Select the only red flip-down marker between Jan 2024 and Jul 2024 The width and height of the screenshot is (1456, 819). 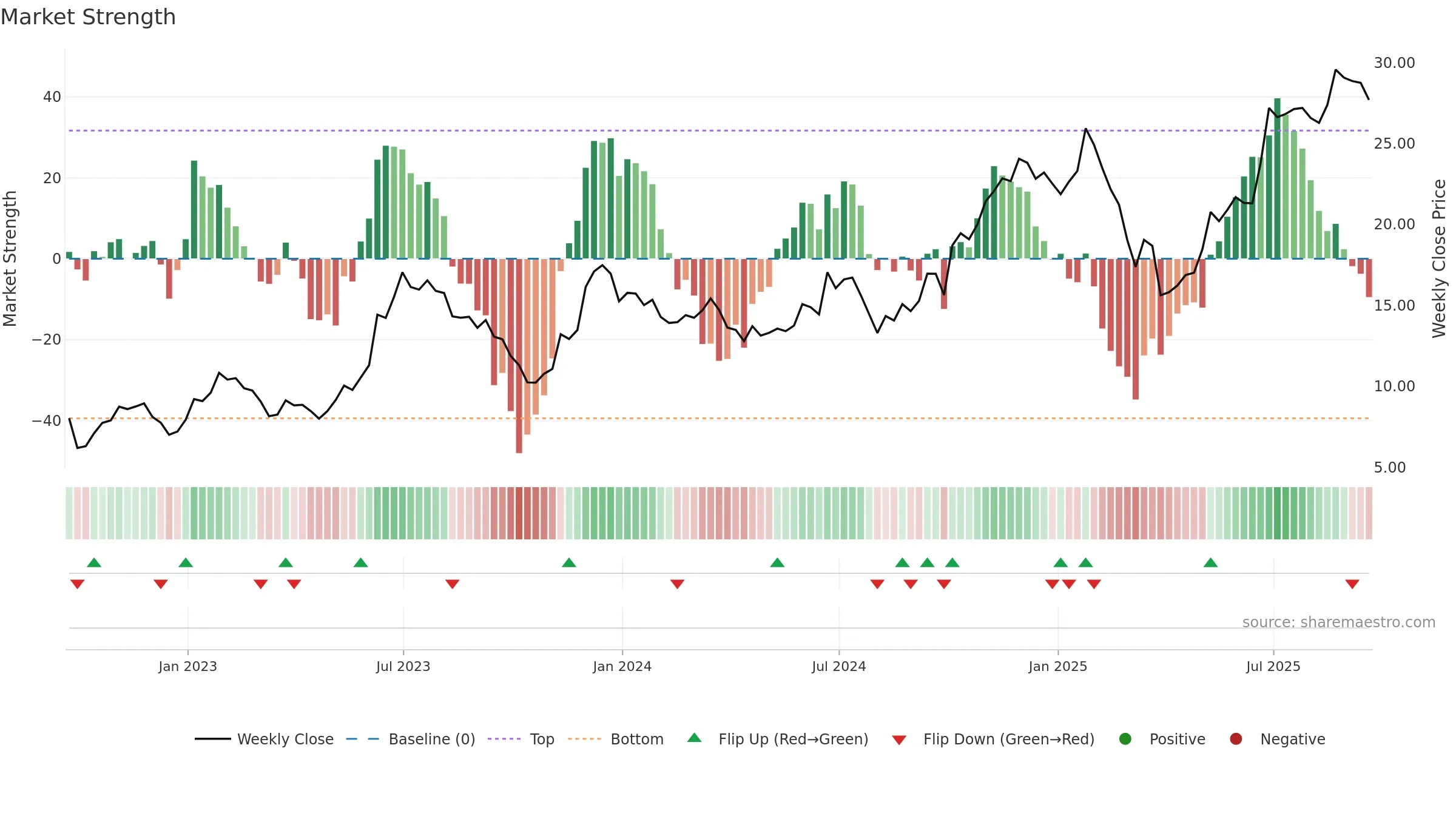[677, 584]
